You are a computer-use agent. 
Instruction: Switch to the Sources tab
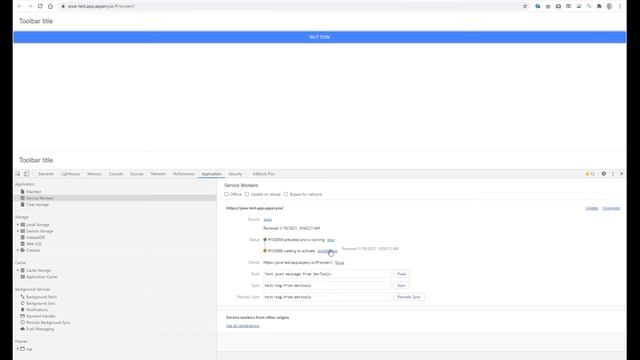pos(137,174)
